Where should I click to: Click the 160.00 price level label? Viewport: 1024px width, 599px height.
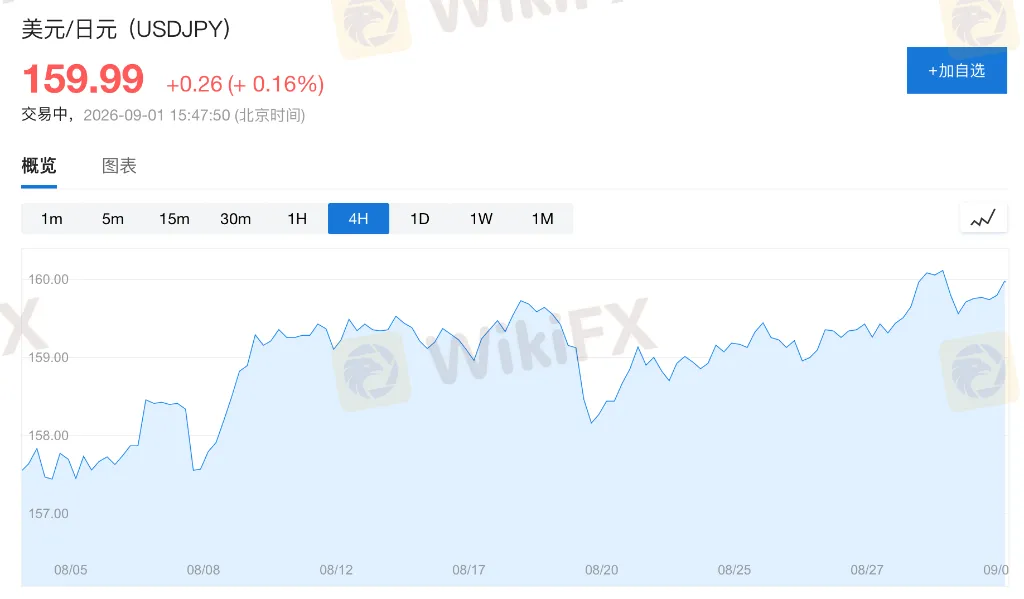tap(48, 280)
